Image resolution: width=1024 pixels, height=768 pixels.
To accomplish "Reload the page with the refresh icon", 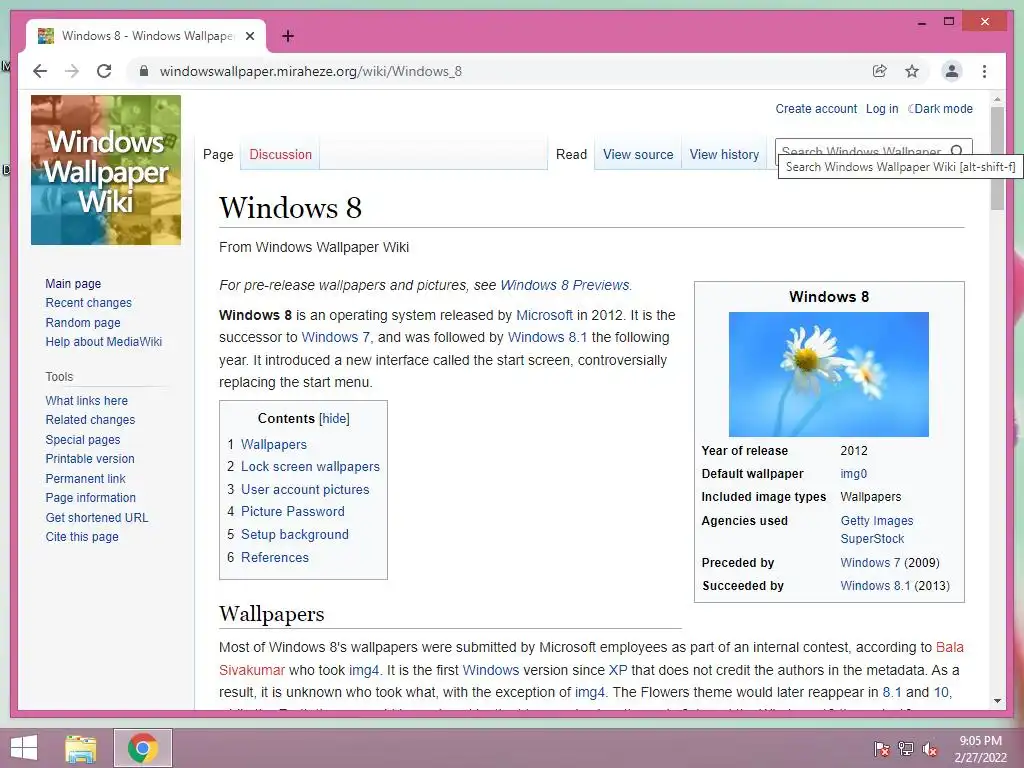I will coord(104,71).
